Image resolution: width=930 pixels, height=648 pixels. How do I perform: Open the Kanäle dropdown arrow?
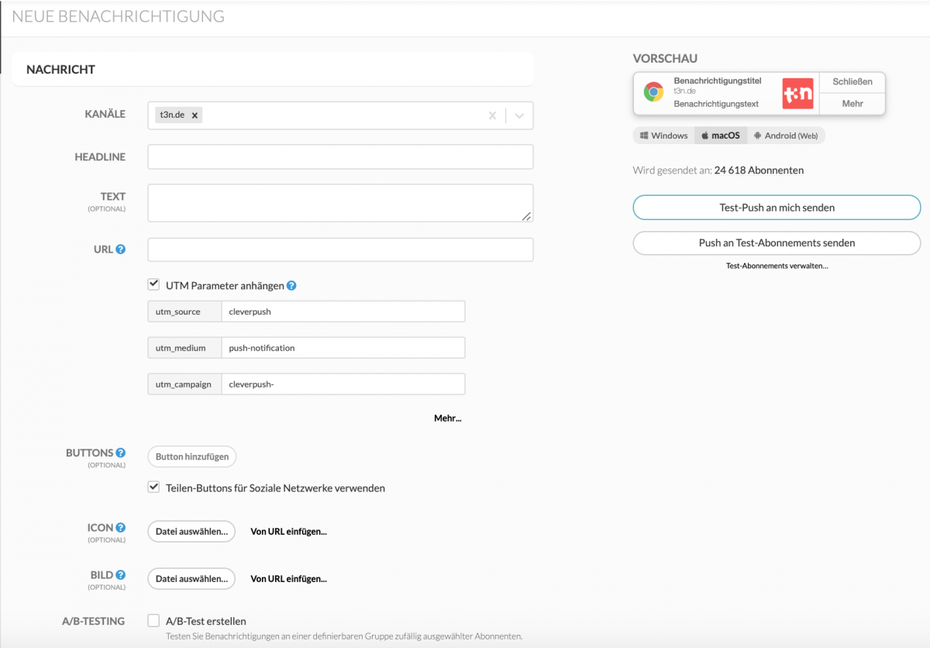[519, 115]
